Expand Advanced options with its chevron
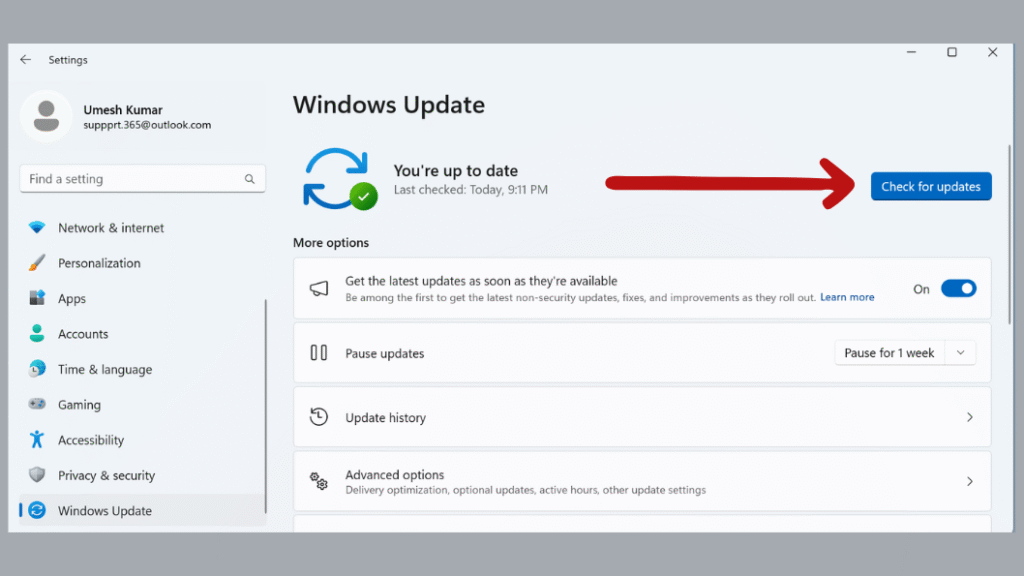This screenshot has height=576, width=1024. click(970, 481)
